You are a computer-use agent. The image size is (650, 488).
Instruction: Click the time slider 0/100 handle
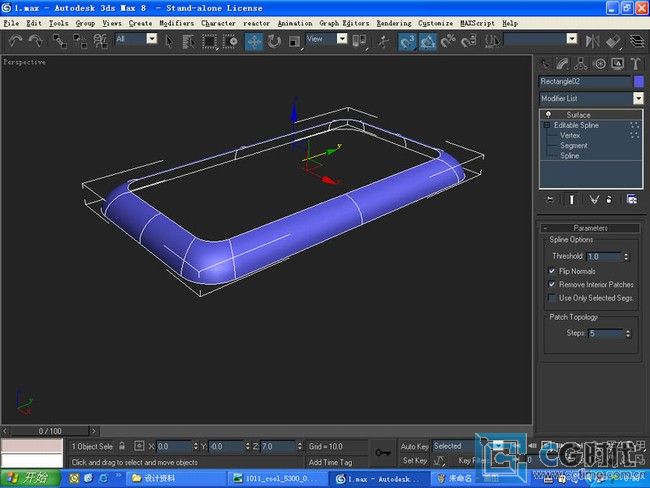(x=50, y=431)
